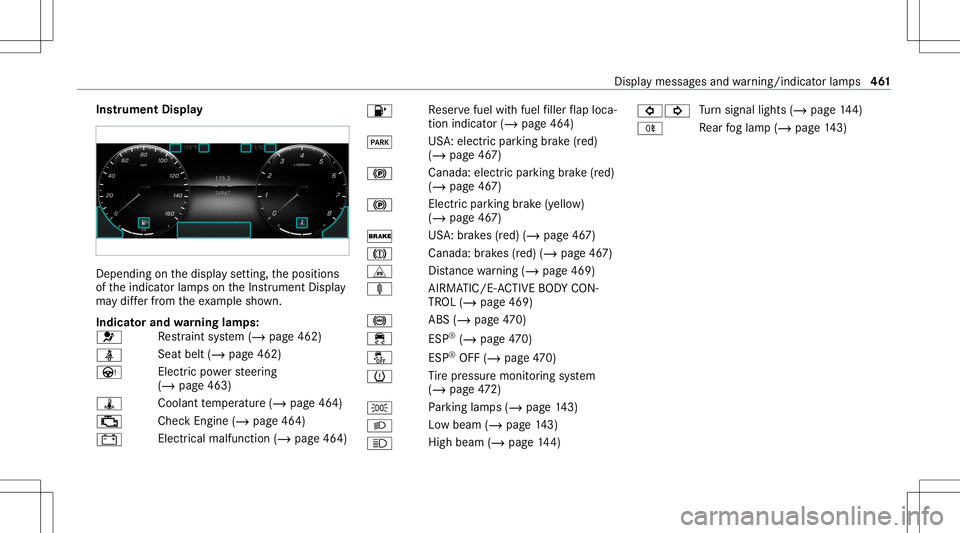Screen dimensions: 960x533
Task: Click the Electric power steering icon
Action: 109,372
